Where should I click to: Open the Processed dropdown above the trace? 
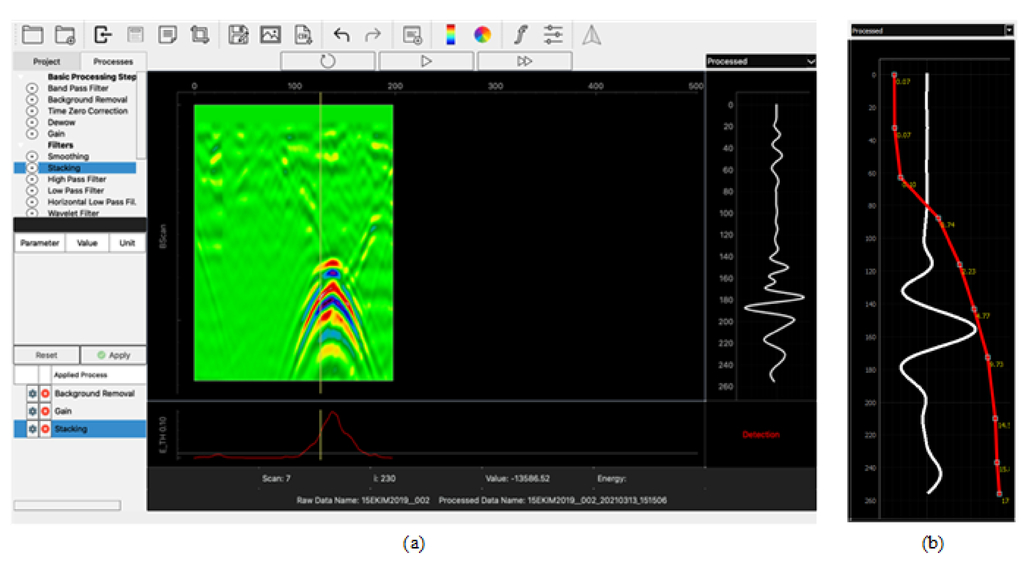pos(761,61)
